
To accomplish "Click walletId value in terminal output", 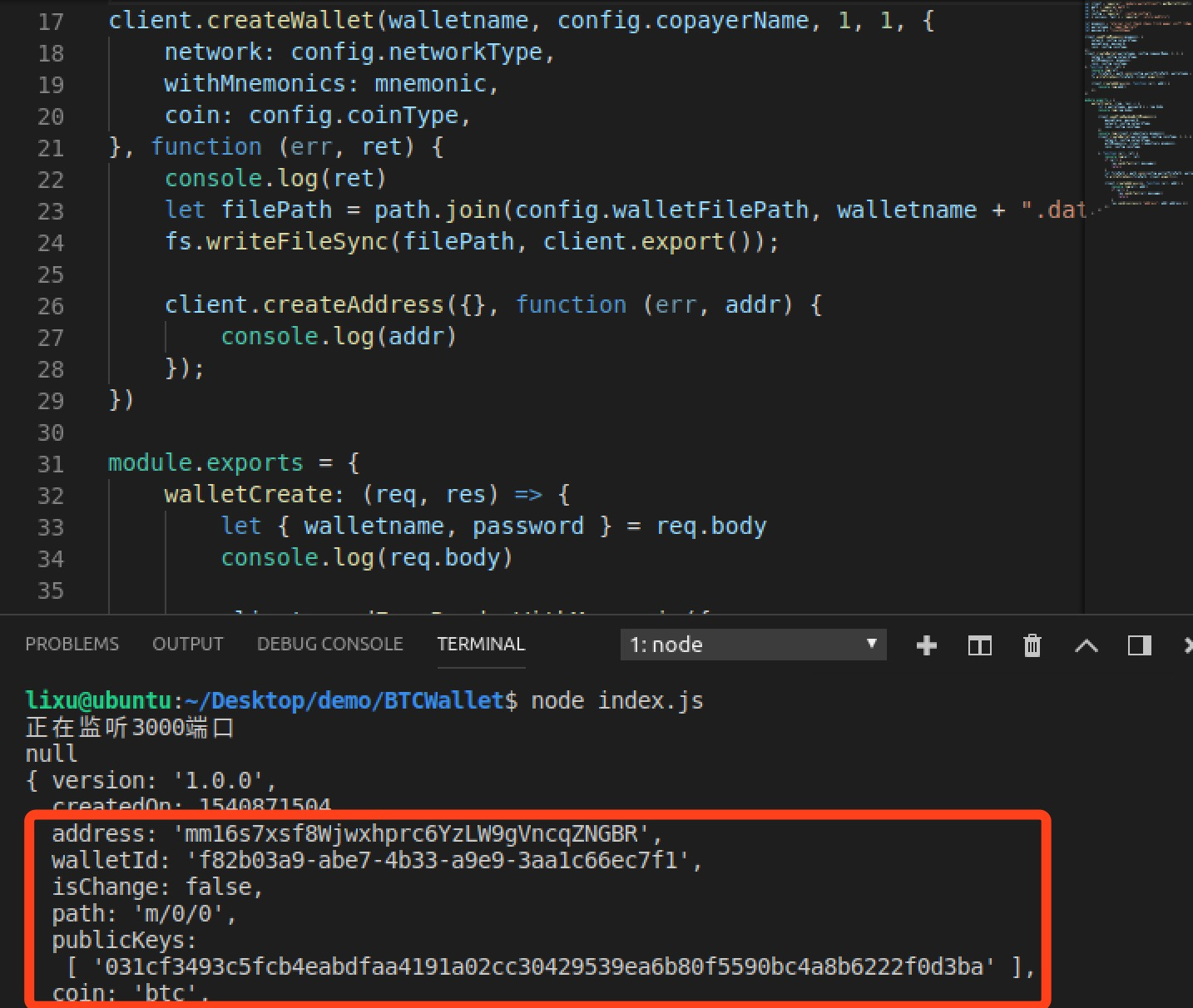I will tap(438, 861).
